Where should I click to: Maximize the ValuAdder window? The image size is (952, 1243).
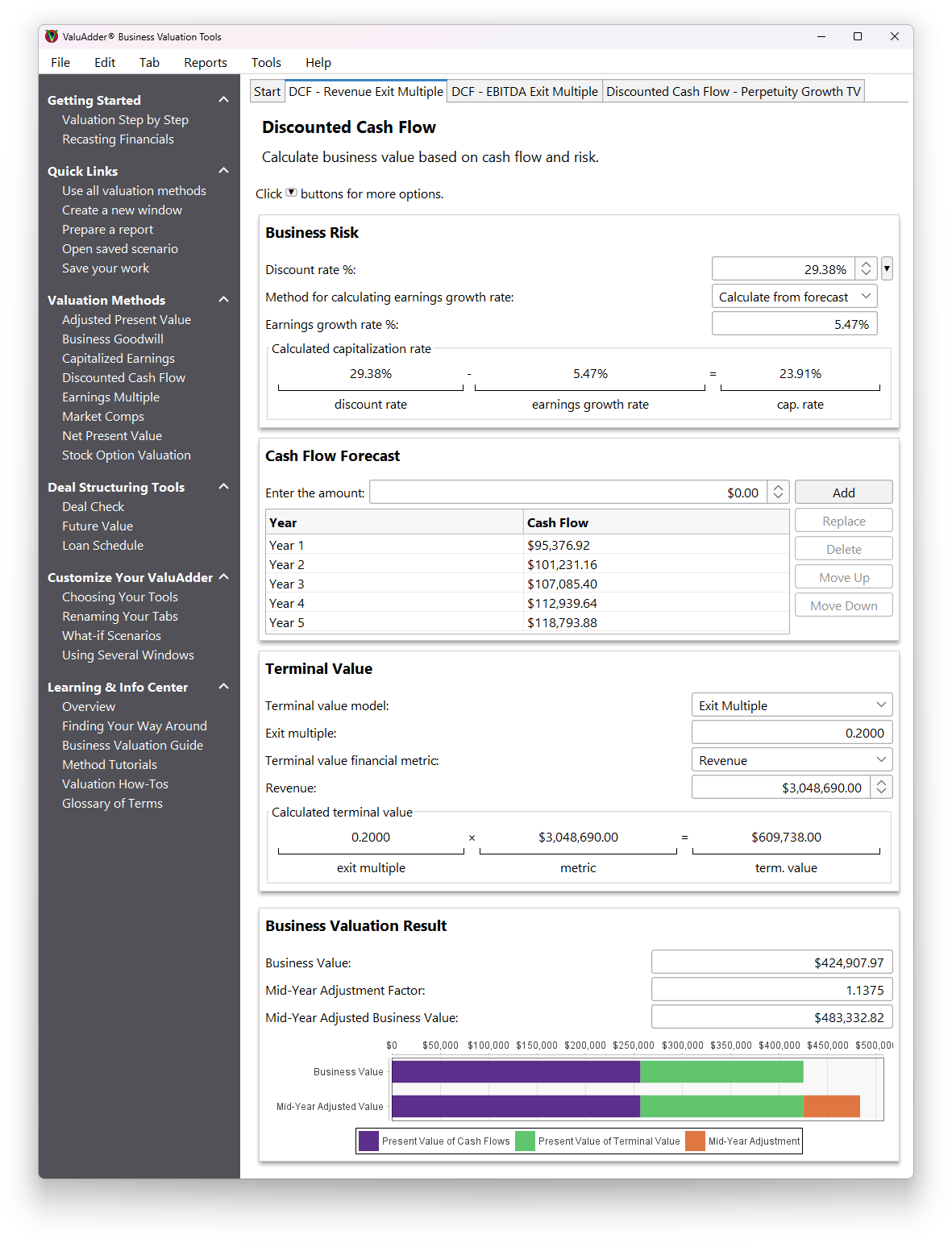coord(858,36)
